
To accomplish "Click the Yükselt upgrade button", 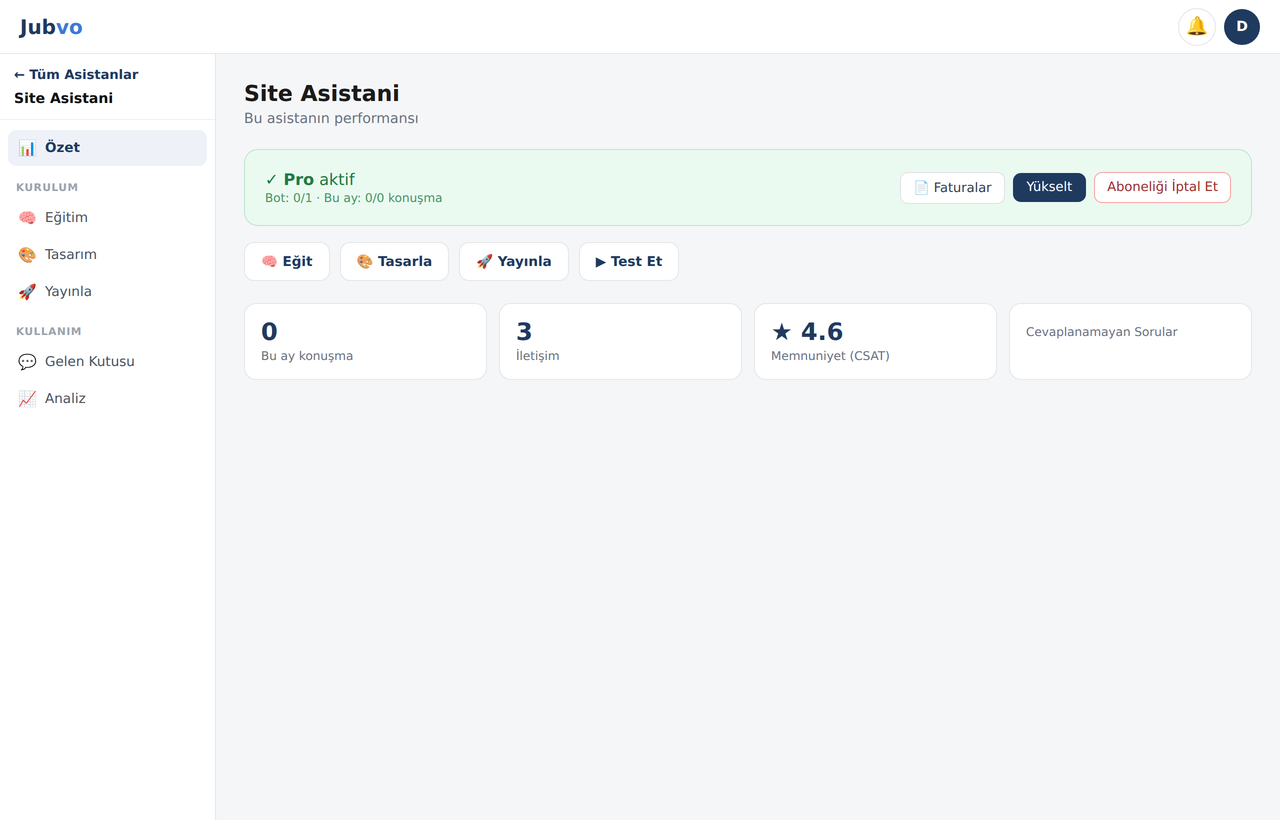I will click(x=1049, y=187).
